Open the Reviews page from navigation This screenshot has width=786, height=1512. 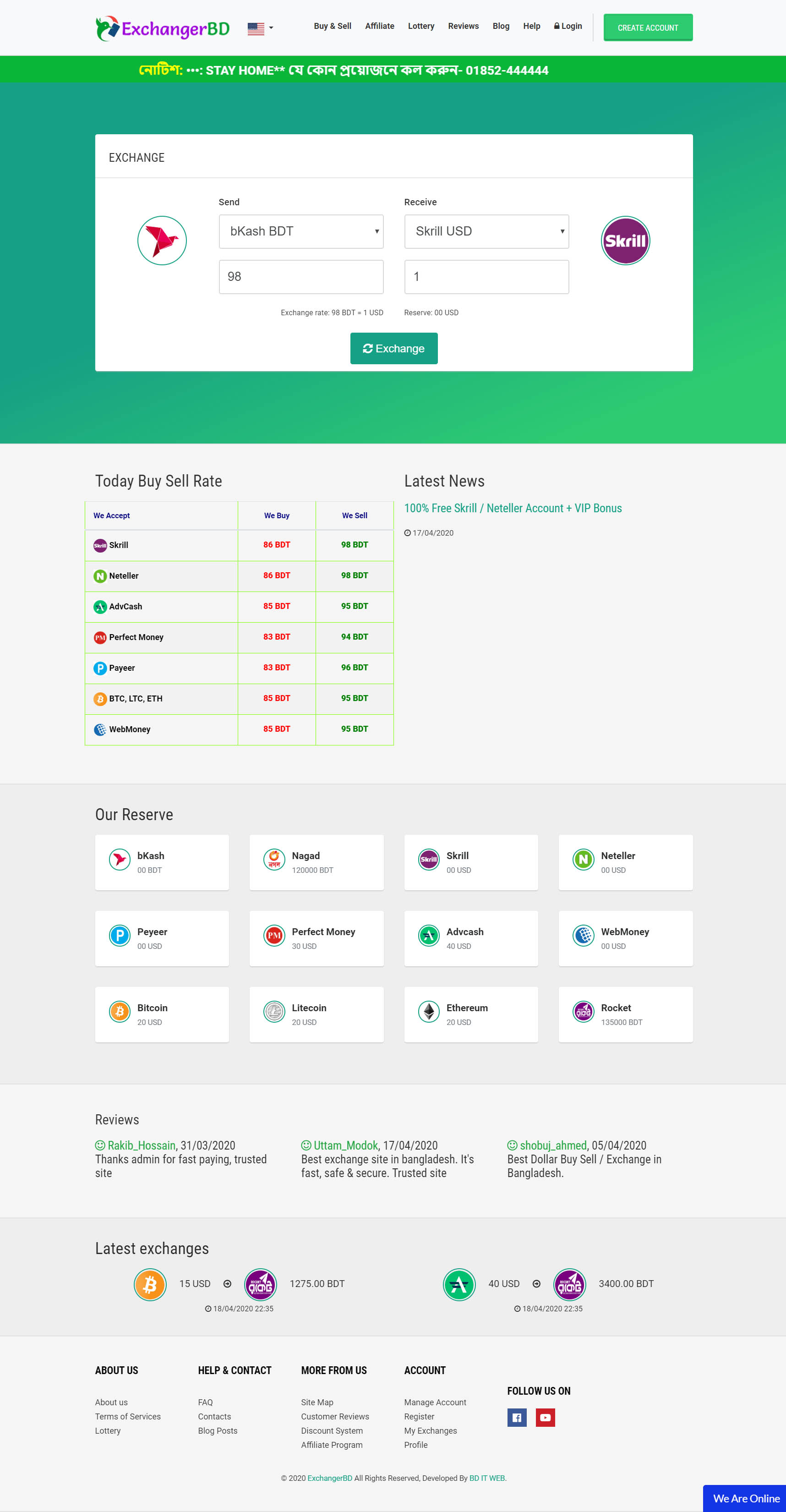(463, 27)
